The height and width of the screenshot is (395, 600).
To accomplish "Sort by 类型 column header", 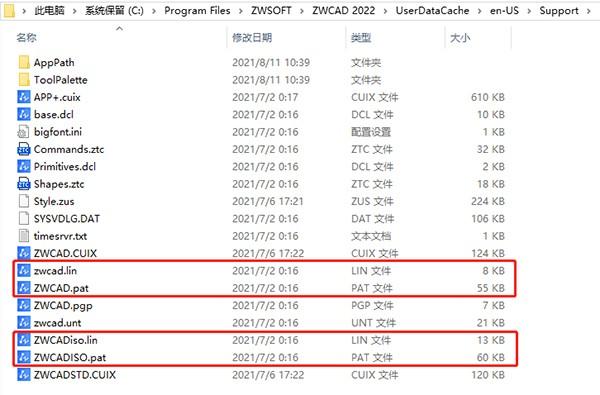I will (x=361, y=38).
